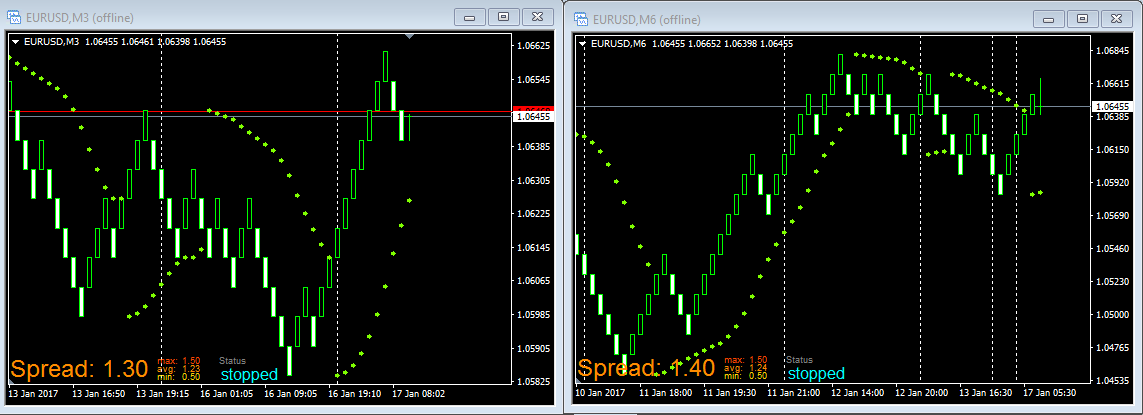Image resolution: width=1143 pixels, height=415 pixels.
Task: Click the 1.05230 price level on M6 axis
Action: (1112, 282)
